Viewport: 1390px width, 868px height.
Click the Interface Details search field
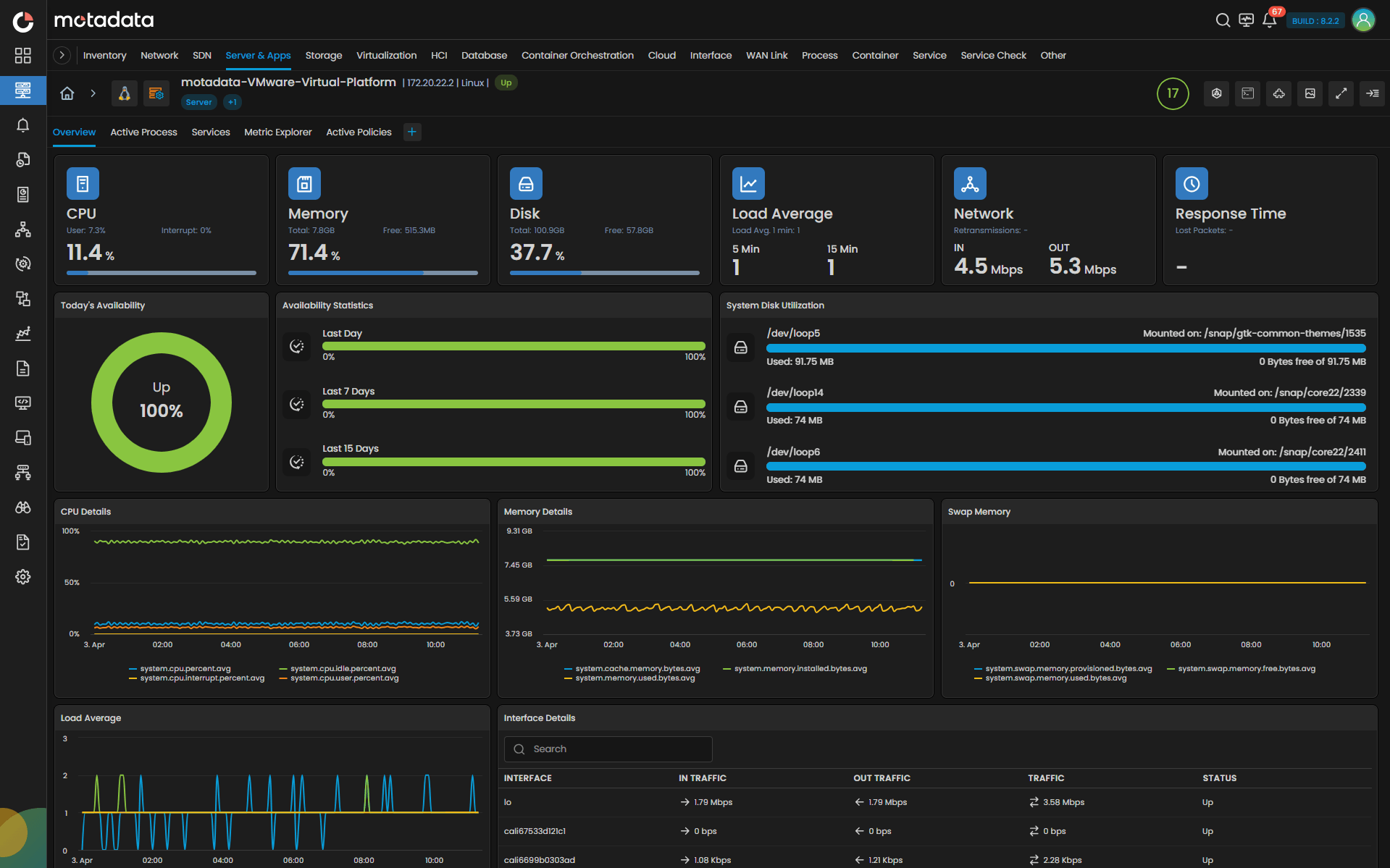608,749
